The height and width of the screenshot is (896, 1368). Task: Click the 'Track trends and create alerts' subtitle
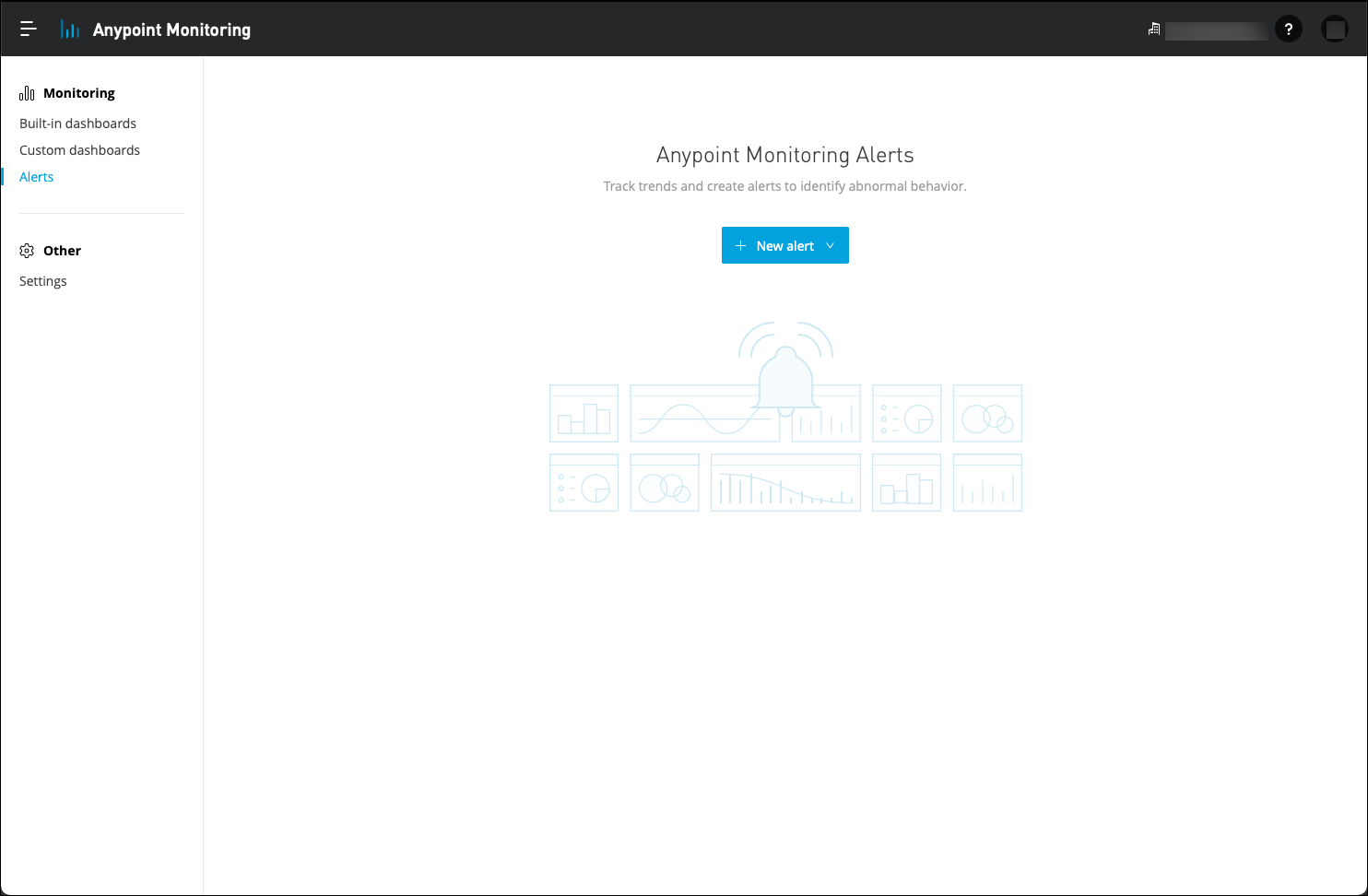(x=785, y=186)
